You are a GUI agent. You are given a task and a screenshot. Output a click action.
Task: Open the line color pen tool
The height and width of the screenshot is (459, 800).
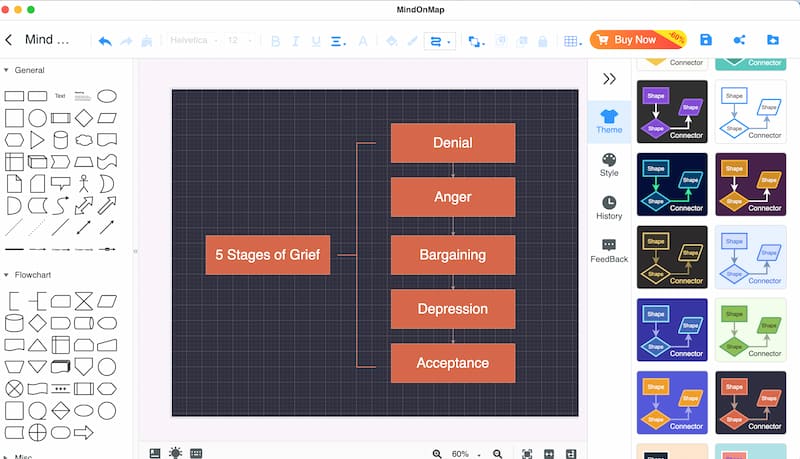click(413, 41)
